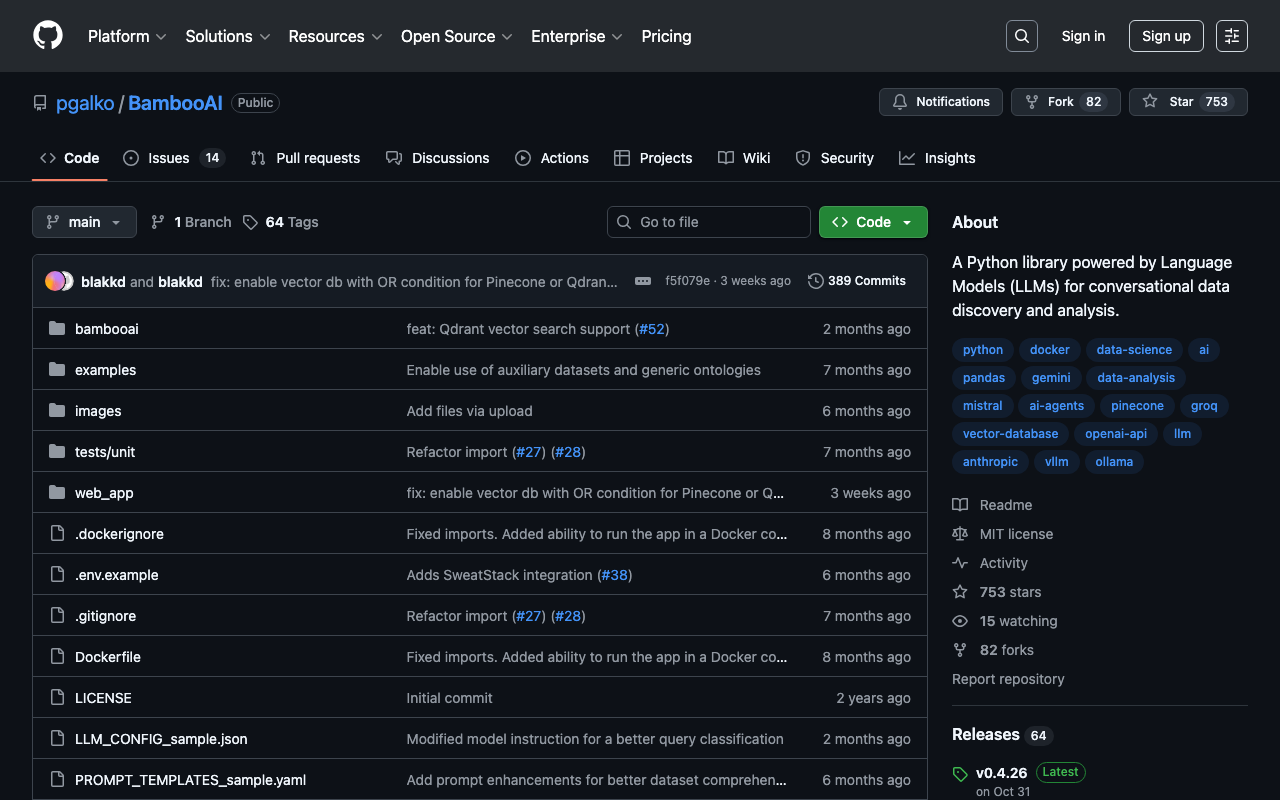
Task: Expand the Platform menu in header
Action: tap(126, 36)
